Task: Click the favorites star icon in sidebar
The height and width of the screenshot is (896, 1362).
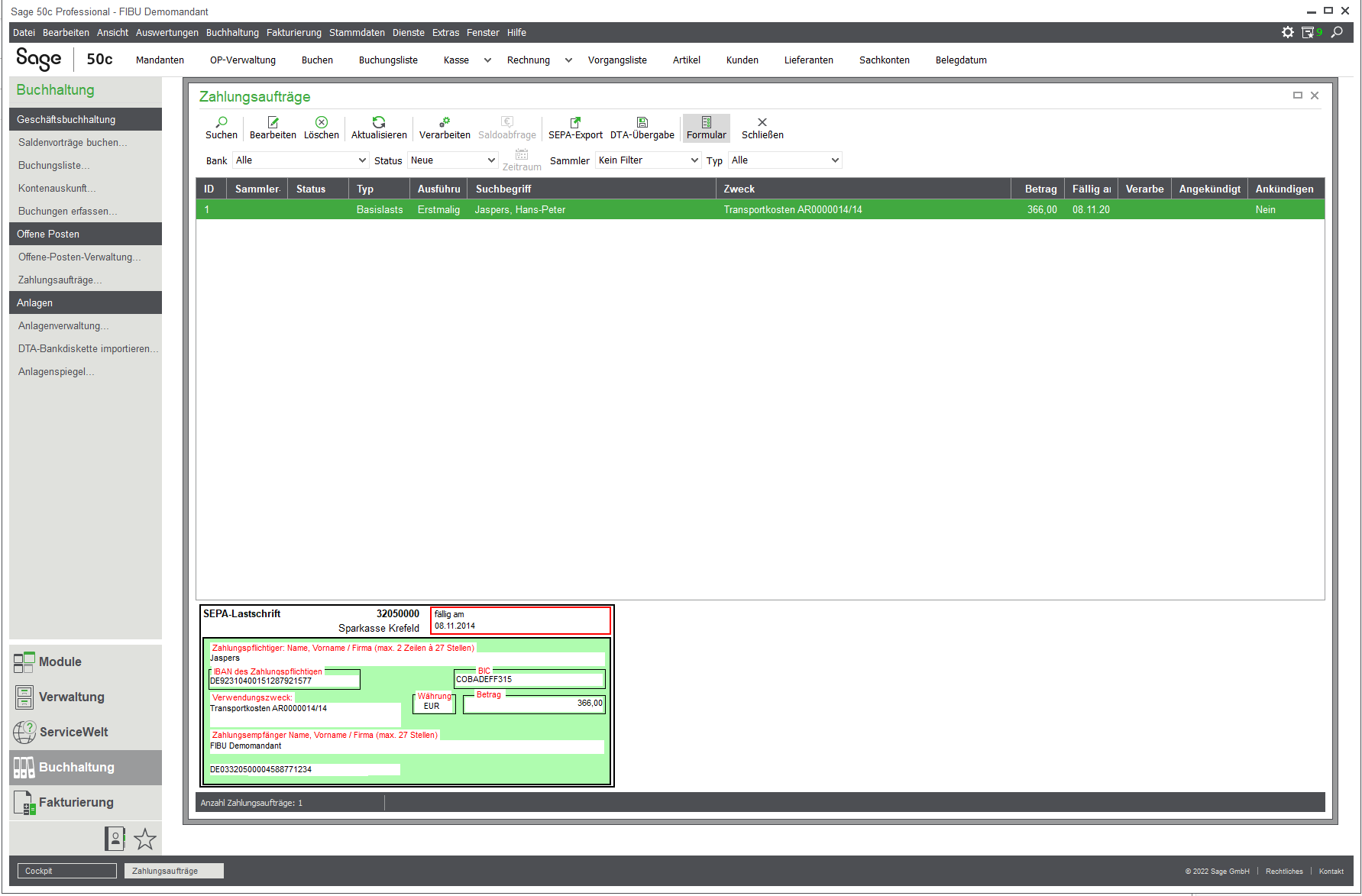Action: point(144,839)
